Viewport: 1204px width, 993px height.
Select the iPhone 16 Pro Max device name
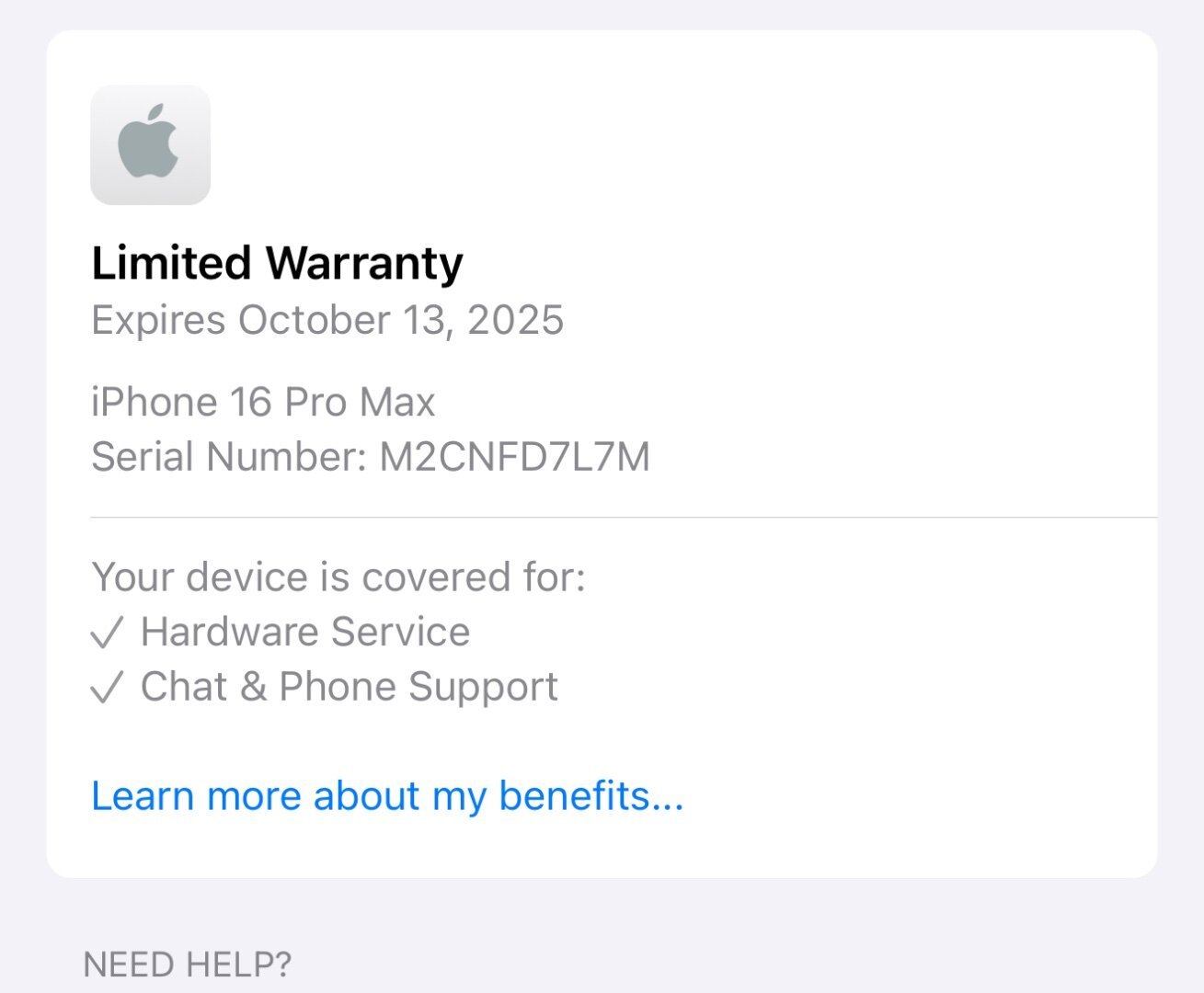[263, 402]
